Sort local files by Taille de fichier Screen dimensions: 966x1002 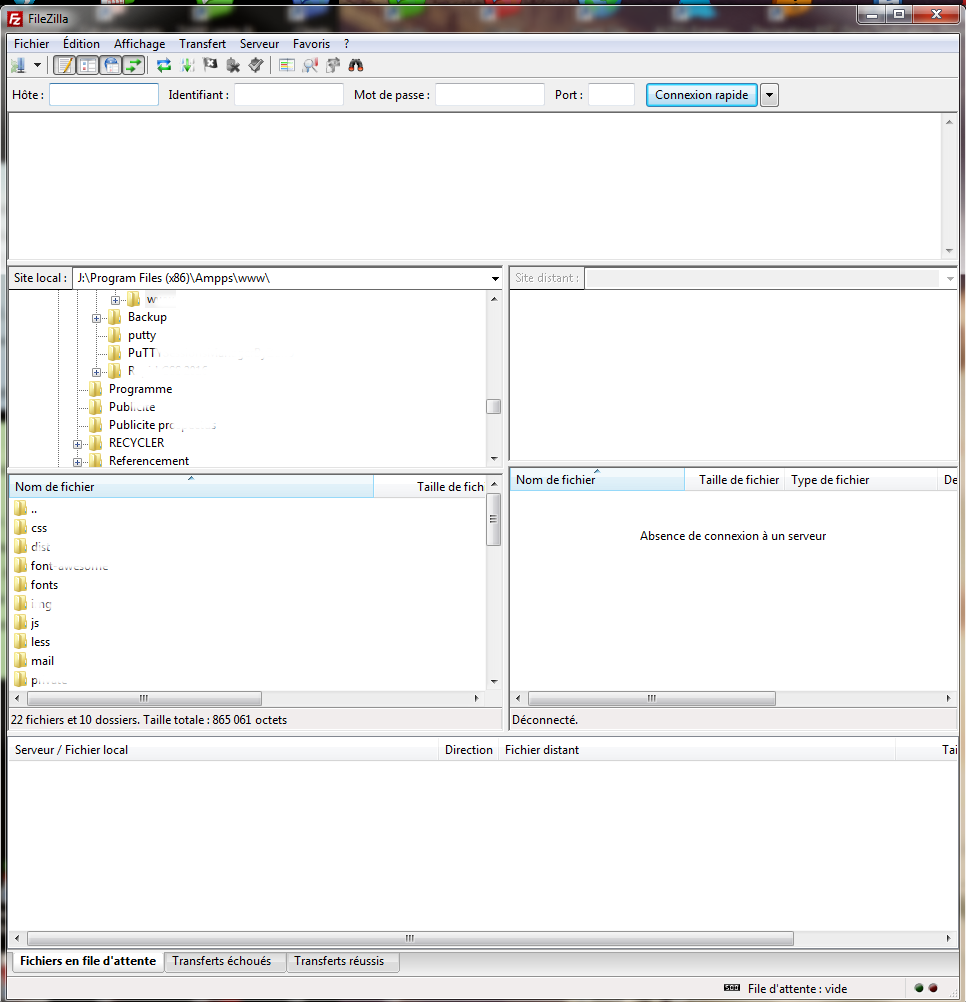point(429,486)
